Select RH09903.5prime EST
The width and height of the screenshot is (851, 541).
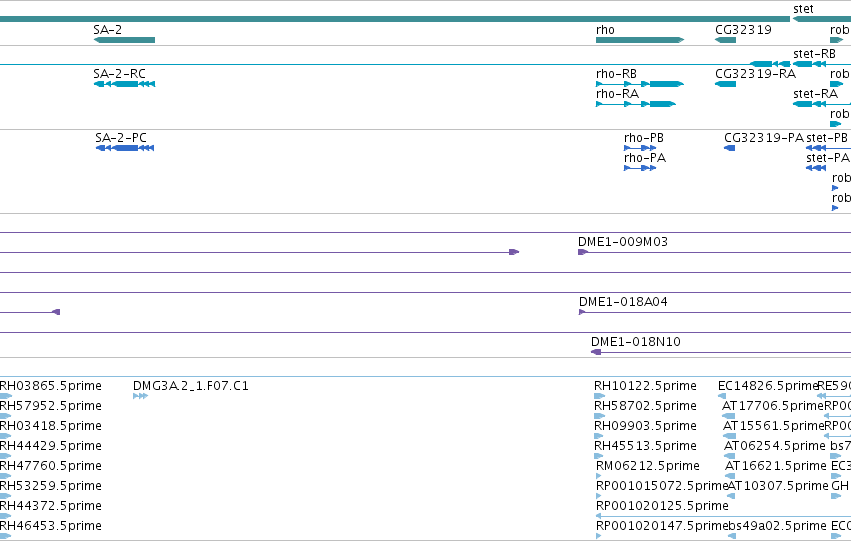point(645,426)
